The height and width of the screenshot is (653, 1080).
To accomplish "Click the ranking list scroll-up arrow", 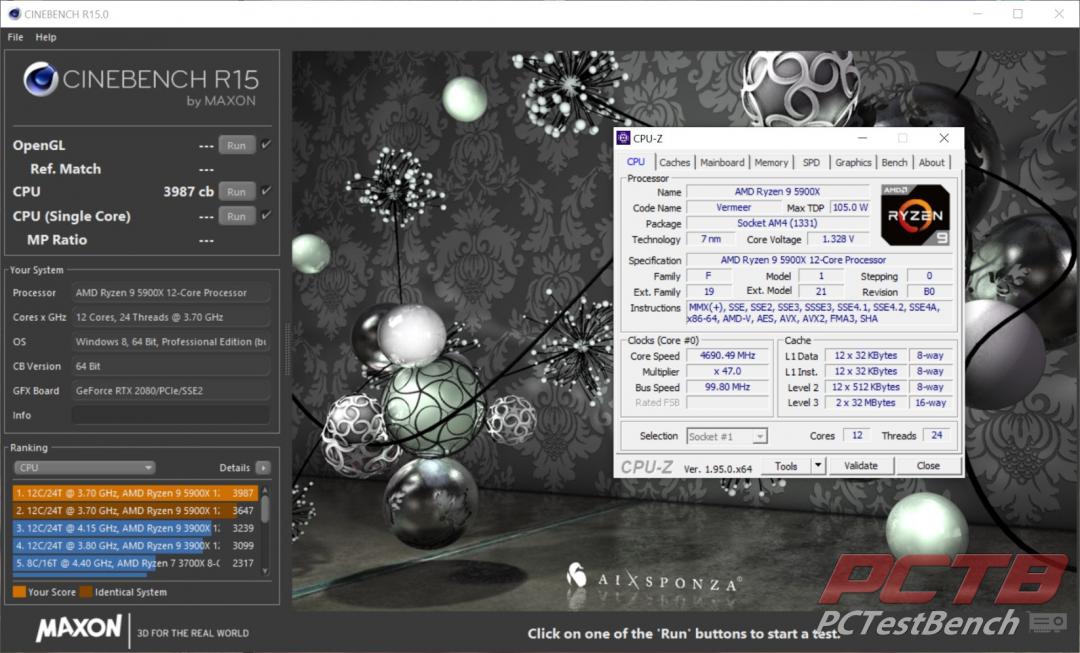I will [265, 490].
